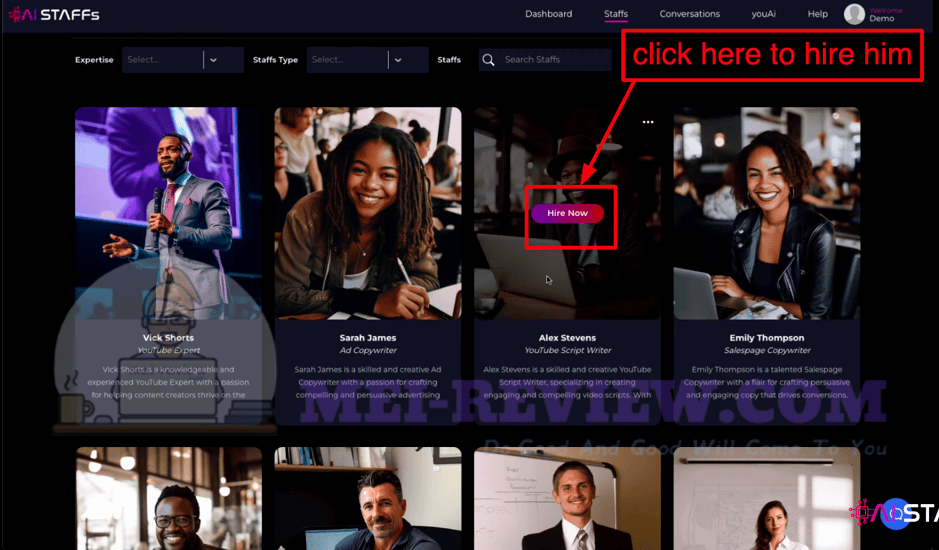Screen dimensions: 939x550
Task: Click the Salespage Copywriter role label
Action: [767, 350]
